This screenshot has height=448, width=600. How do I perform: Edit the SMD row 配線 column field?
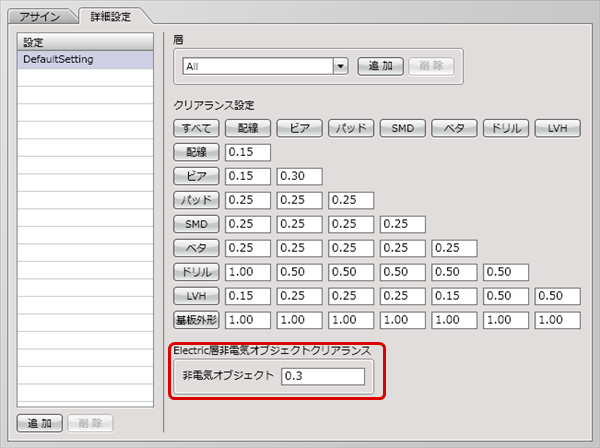tap(248, 224)
